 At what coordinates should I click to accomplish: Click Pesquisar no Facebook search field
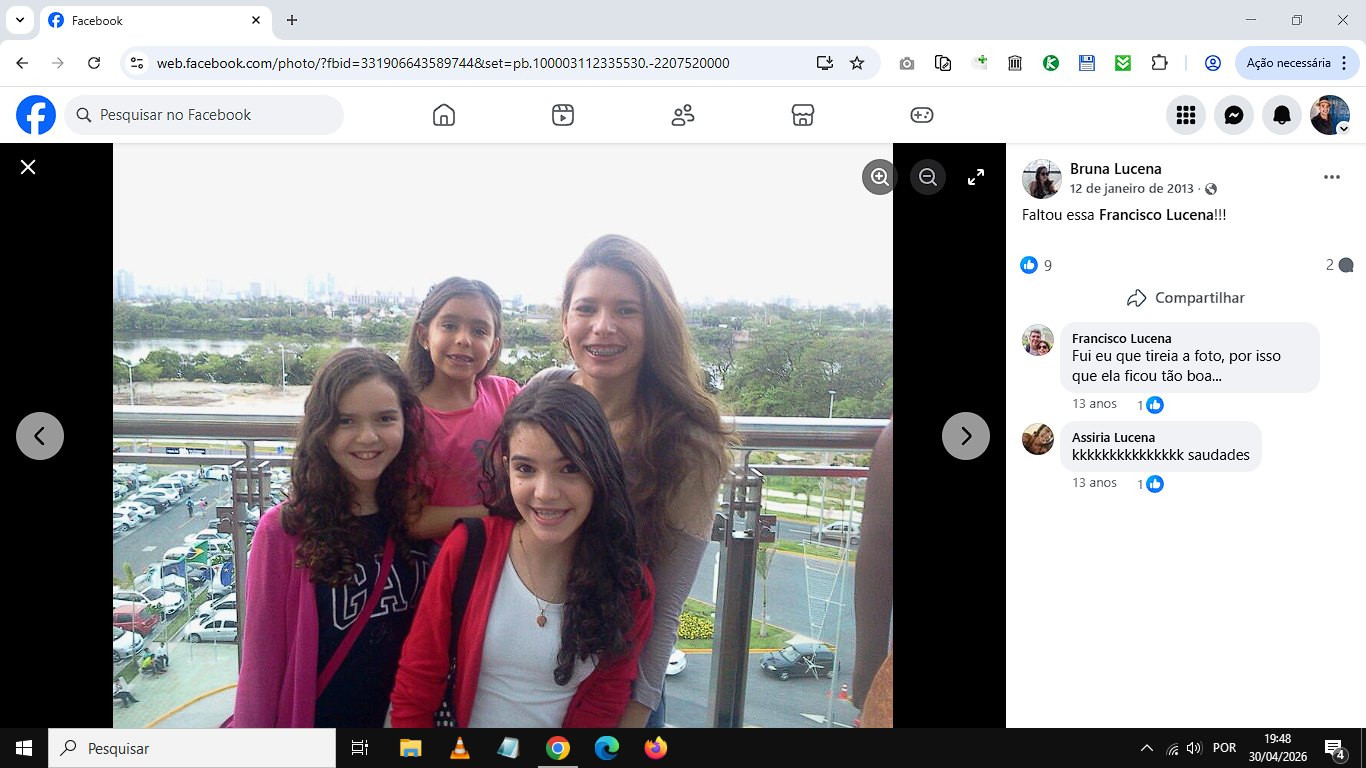point(204,115)
